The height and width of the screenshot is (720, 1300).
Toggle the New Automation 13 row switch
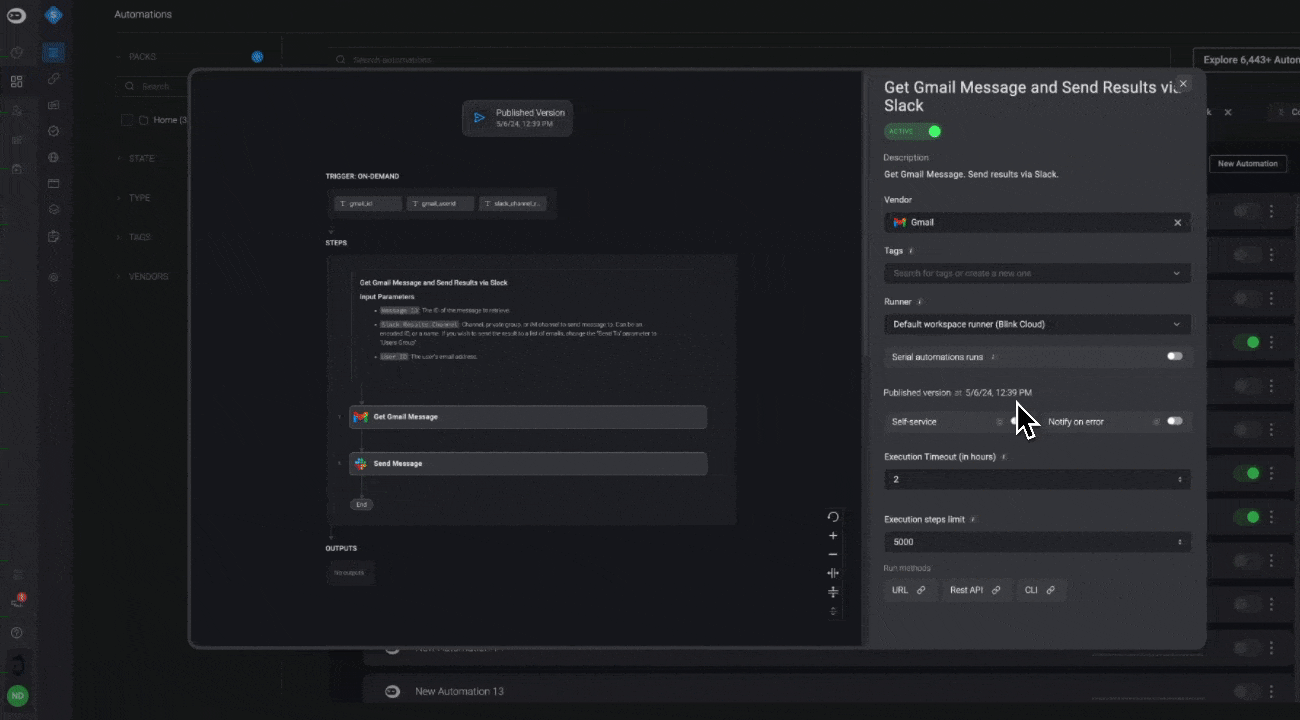[1246, 691]
